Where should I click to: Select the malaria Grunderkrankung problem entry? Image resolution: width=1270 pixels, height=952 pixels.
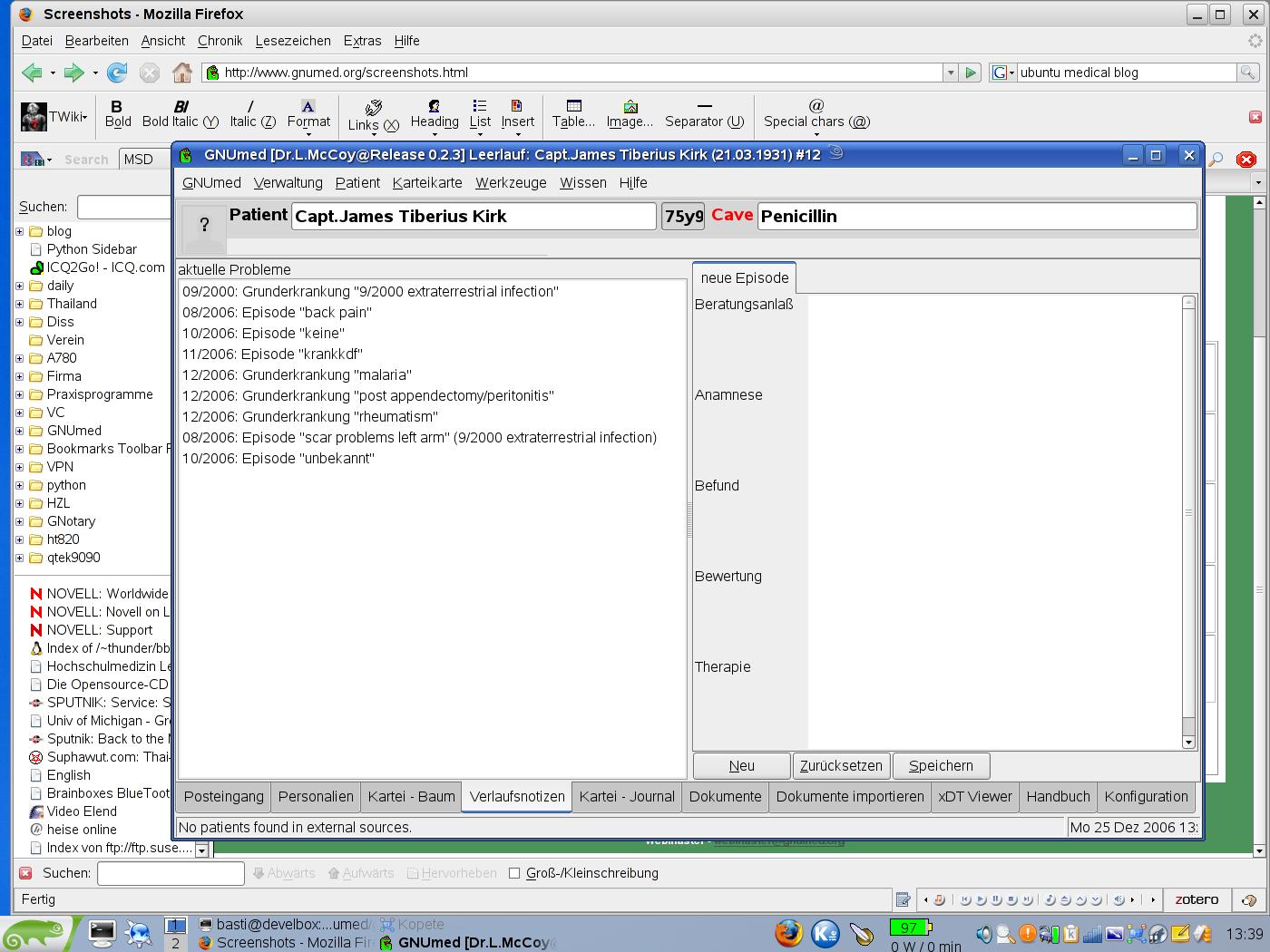pyautogui.click(x=297, y=374)
